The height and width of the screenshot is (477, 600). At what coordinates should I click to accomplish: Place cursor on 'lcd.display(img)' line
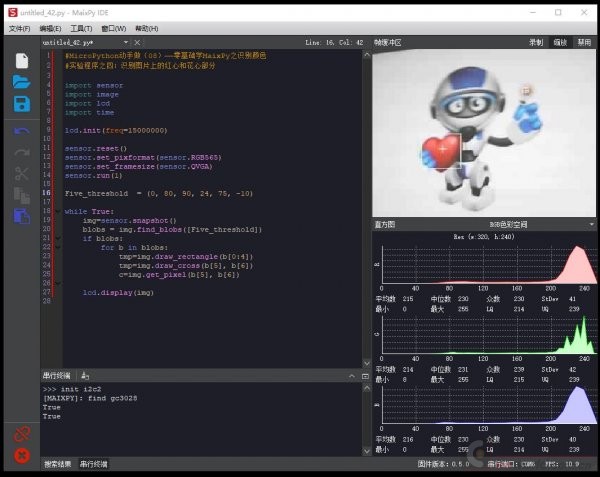[x=118, y=293]
